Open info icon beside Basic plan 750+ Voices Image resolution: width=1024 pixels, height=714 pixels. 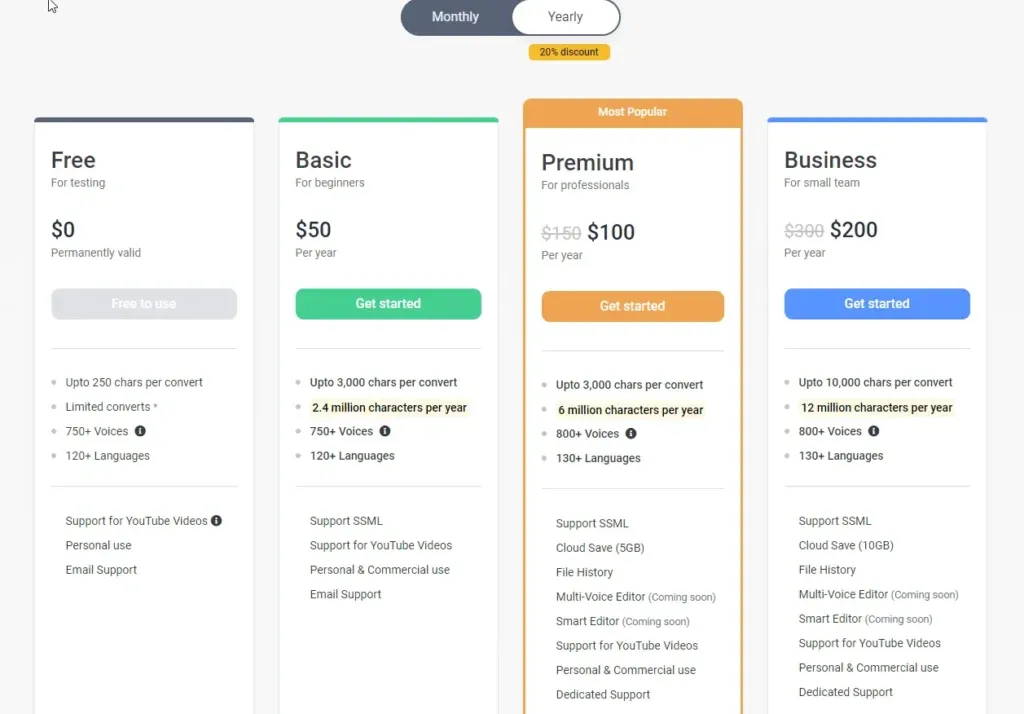(385, 431)
